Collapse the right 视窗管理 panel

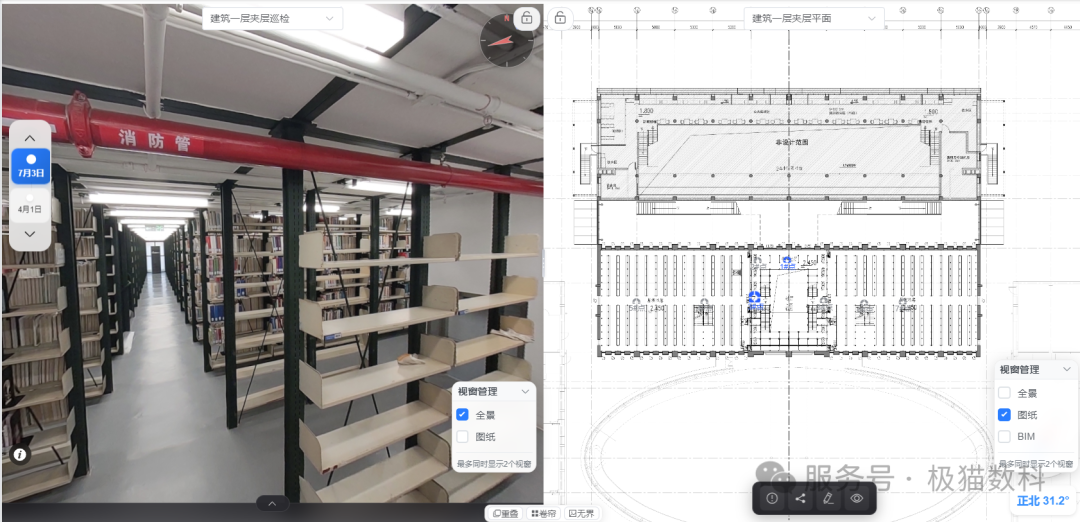click(x=1067, y=370)
